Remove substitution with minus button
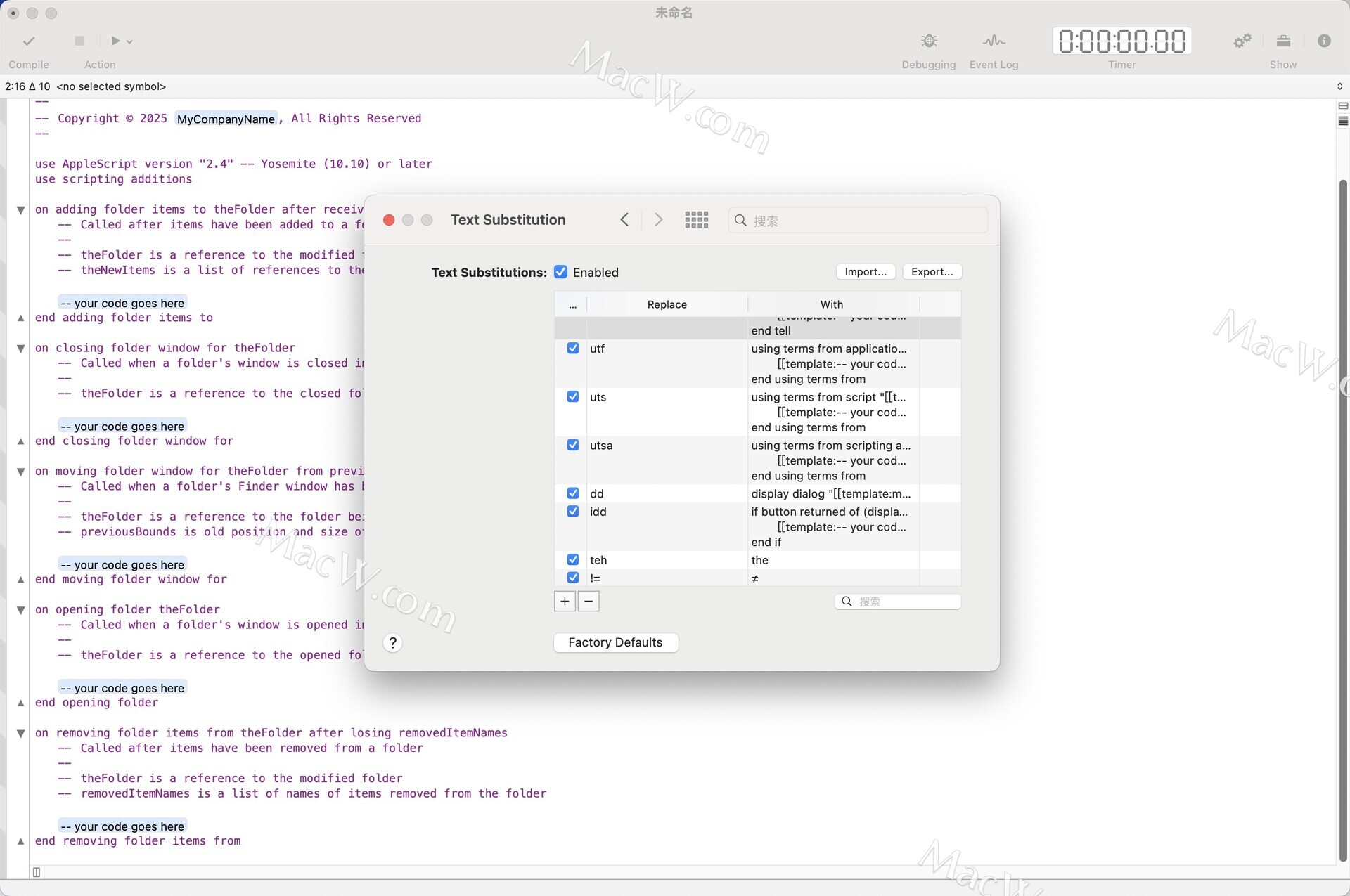Screen dimensions: 1350x896 click(589, 602)
